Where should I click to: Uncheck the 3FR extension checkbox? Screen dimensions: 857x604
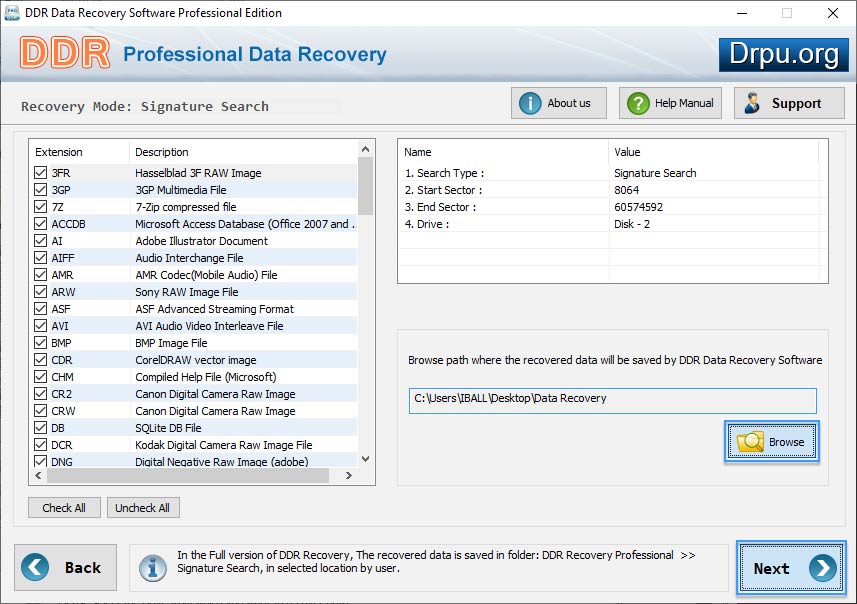tap(40, 173)
